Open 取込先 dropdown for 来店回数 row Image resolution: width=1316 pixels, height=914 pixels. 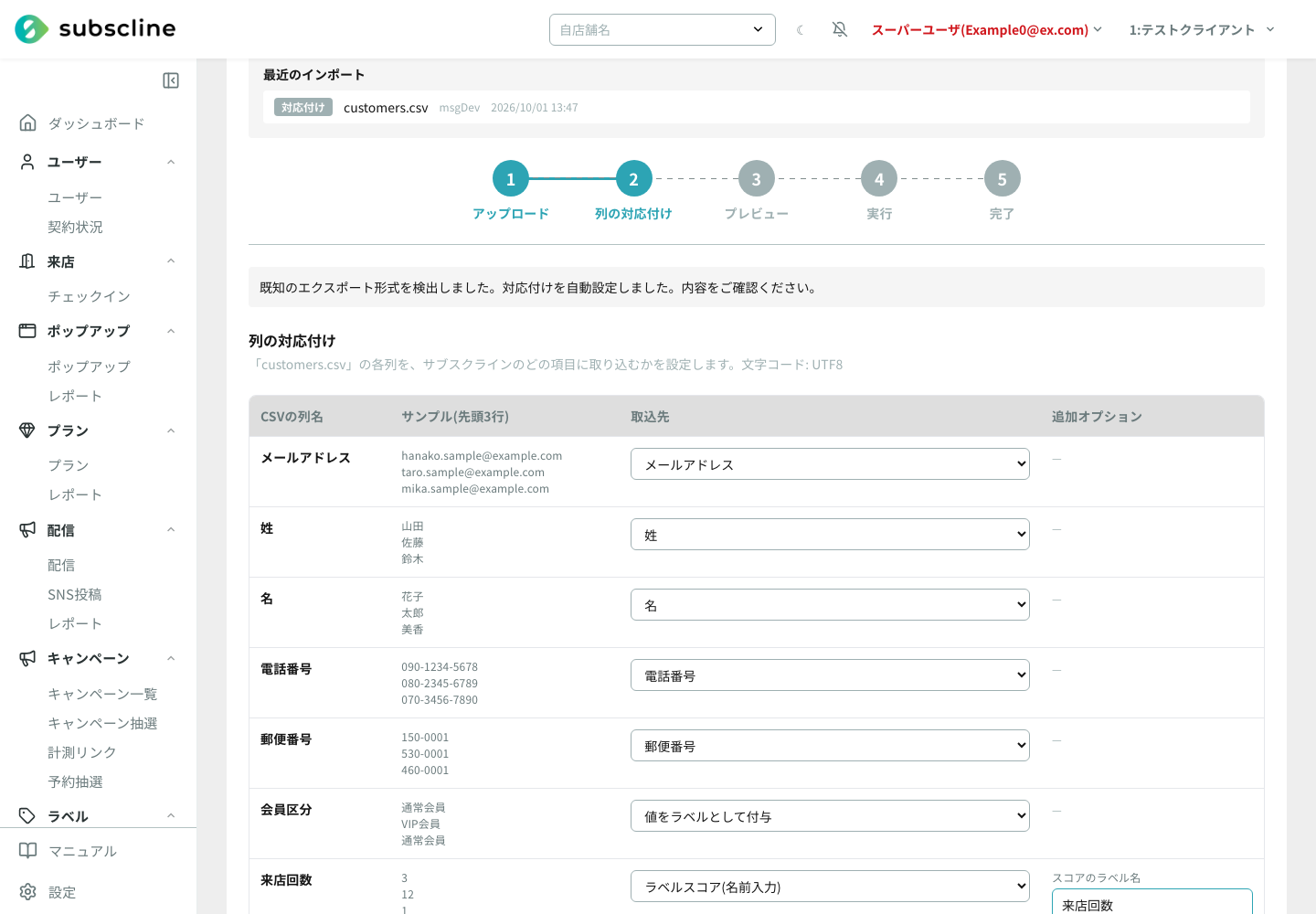830,887
